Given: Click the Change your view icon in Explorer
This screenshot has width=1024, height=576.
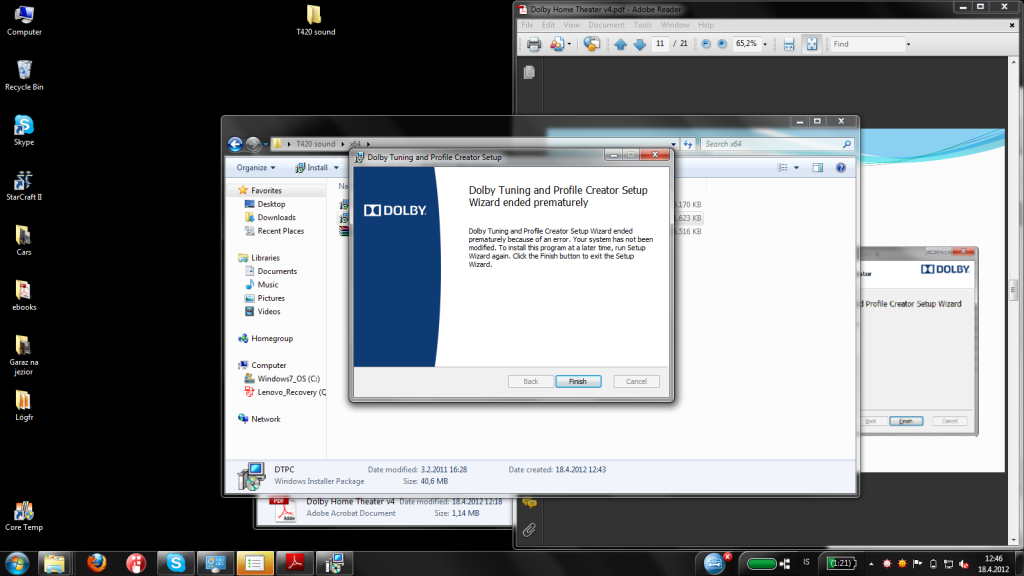Looking at the screenshot, I should pos(782,168).
